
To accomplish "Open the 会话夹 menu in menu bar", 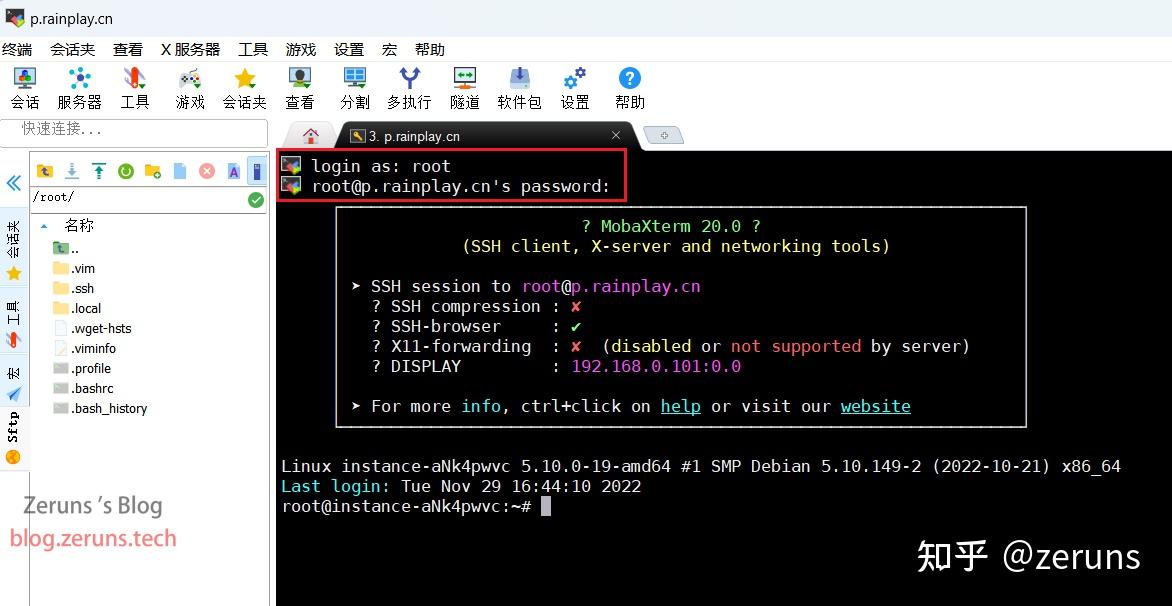I will coord(73,49).
